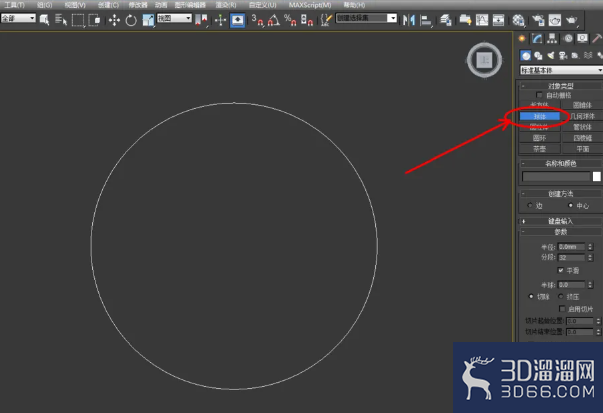
Task: Open the 渲染(R) menu
Action: 226,5
